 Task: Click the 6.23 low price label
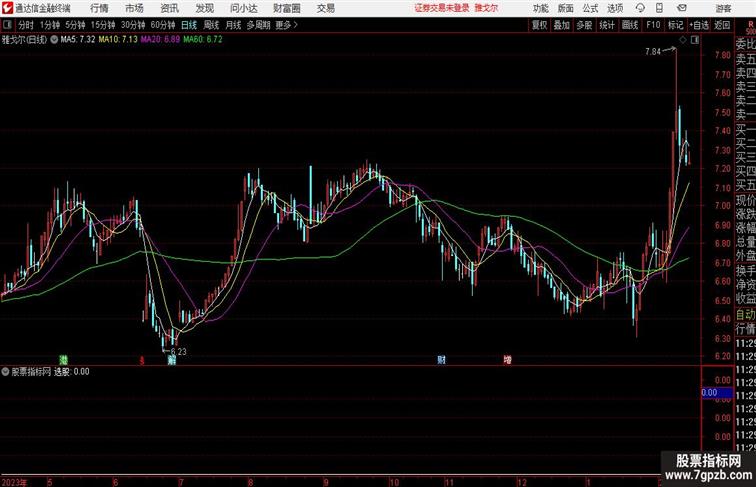point(178,352)
